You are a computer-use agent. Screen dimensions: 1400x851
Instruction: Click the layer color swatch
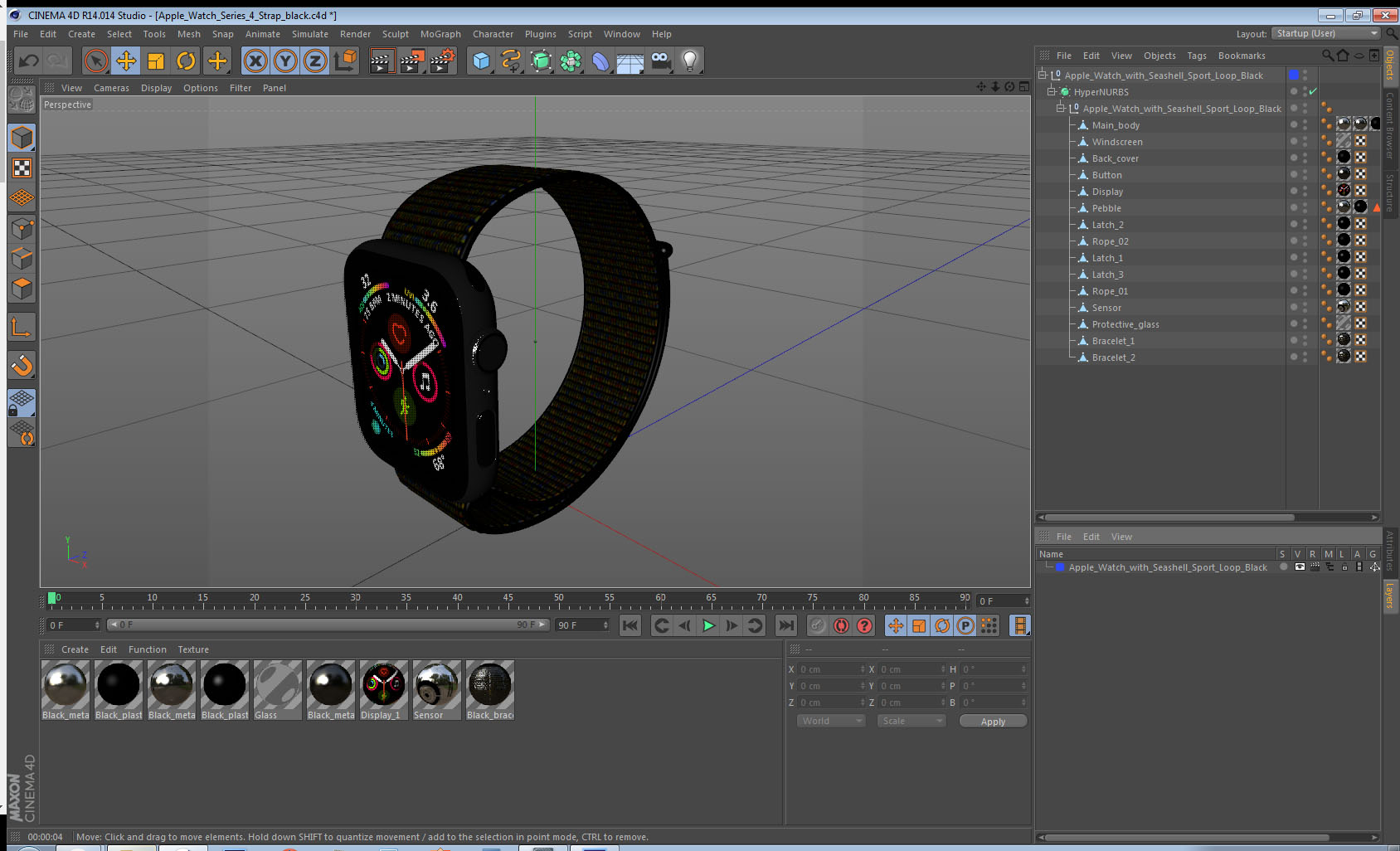coord(1060,567)
